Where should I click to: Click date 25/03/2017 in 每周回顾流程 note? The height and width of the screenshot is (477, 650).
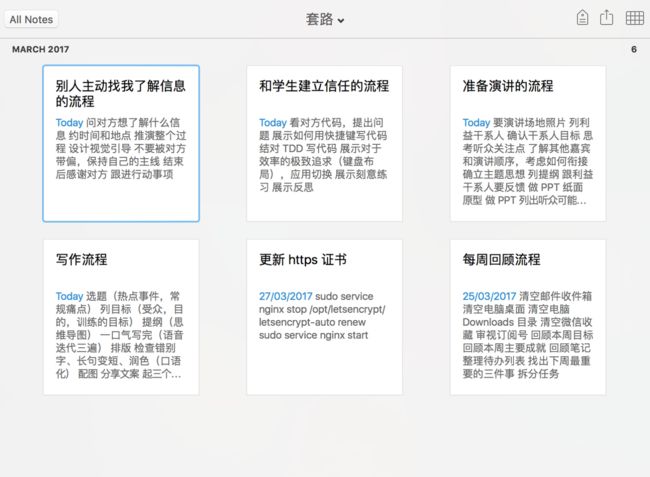point(489,296)
